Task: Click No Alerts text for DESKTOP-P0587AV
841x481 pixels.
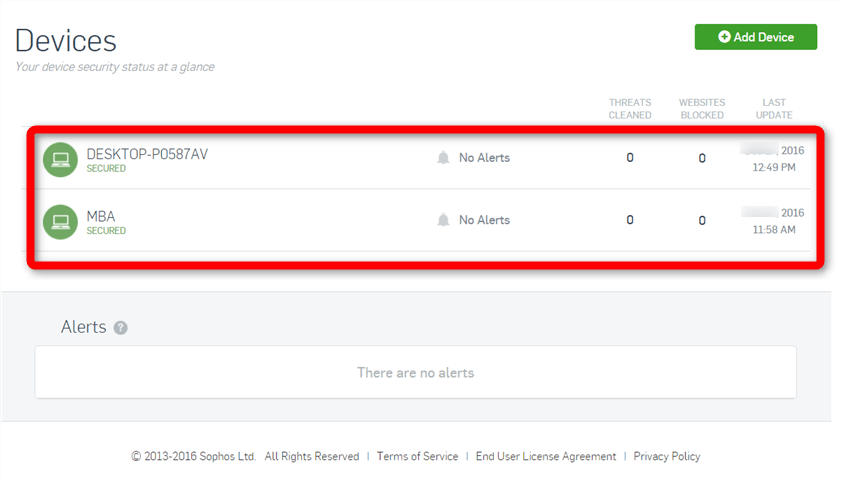Action: pyautogui.click(x=484, y=158)
